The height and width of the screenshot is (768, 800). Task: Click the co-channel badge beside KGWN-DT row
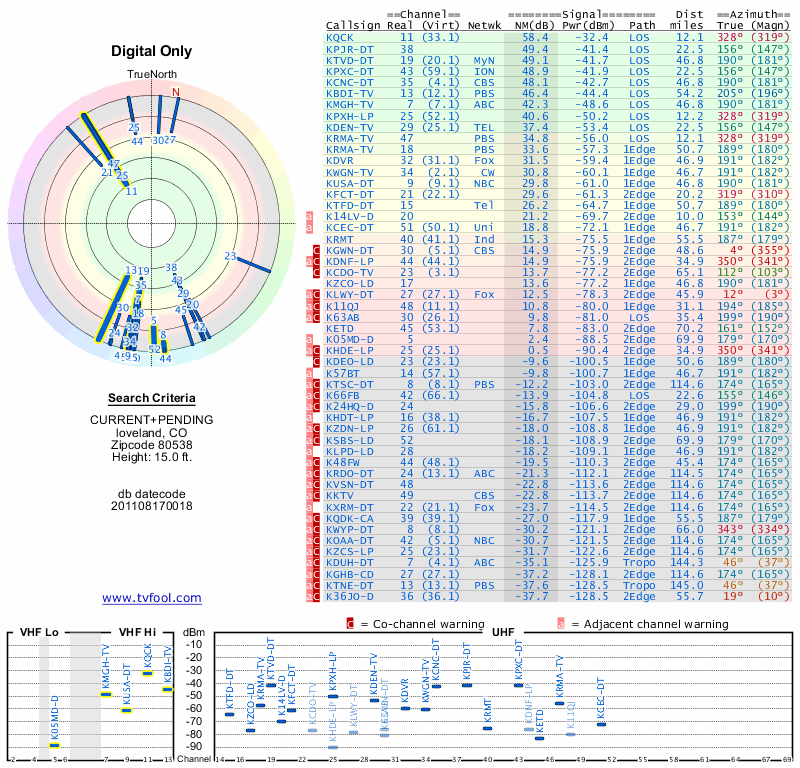(316, 250)
